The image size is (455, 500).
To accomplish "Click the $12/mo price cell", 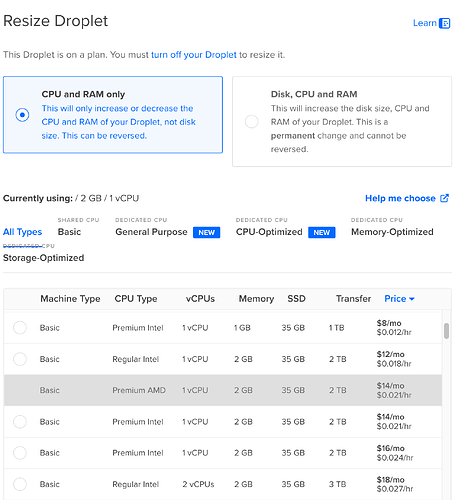I will (x=394, y=359).
